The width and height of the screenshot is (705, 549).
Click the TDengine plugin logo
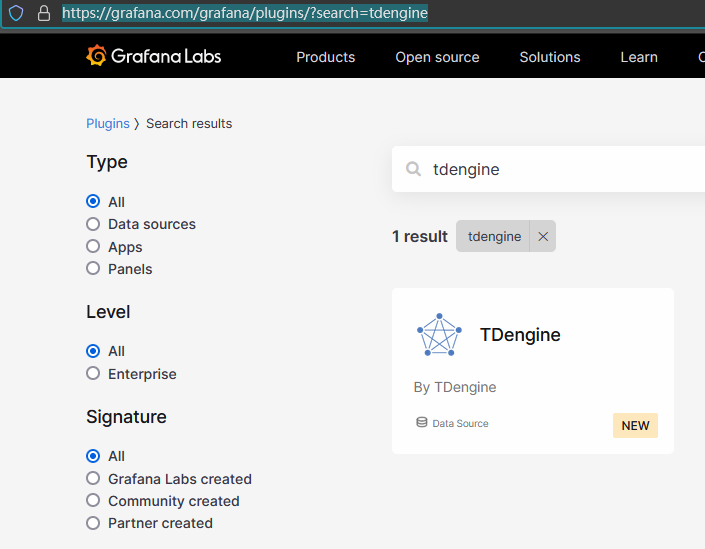(439, 335)
